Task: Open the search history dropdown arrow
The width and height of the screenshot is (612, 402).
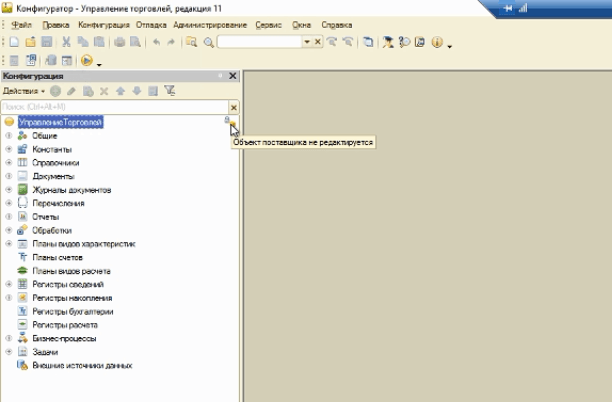Action: coord(307,42)
